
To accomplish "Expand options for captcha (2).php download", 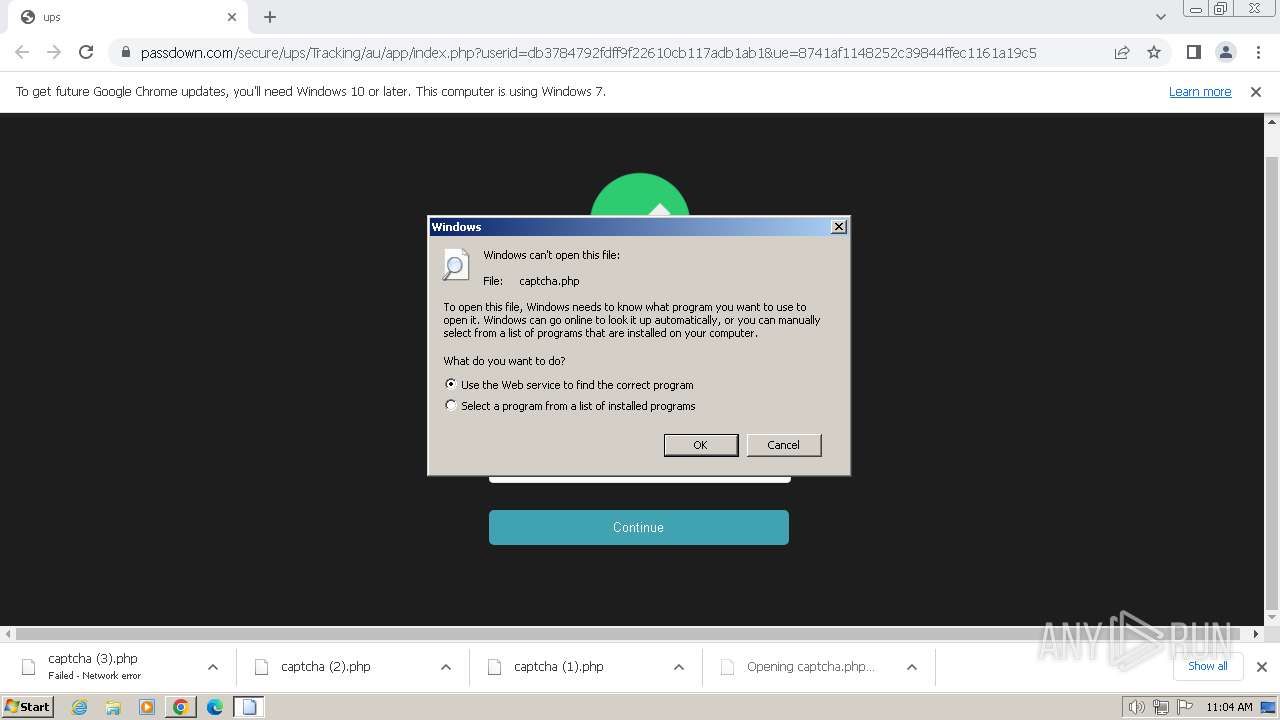I will click(446, 667).
